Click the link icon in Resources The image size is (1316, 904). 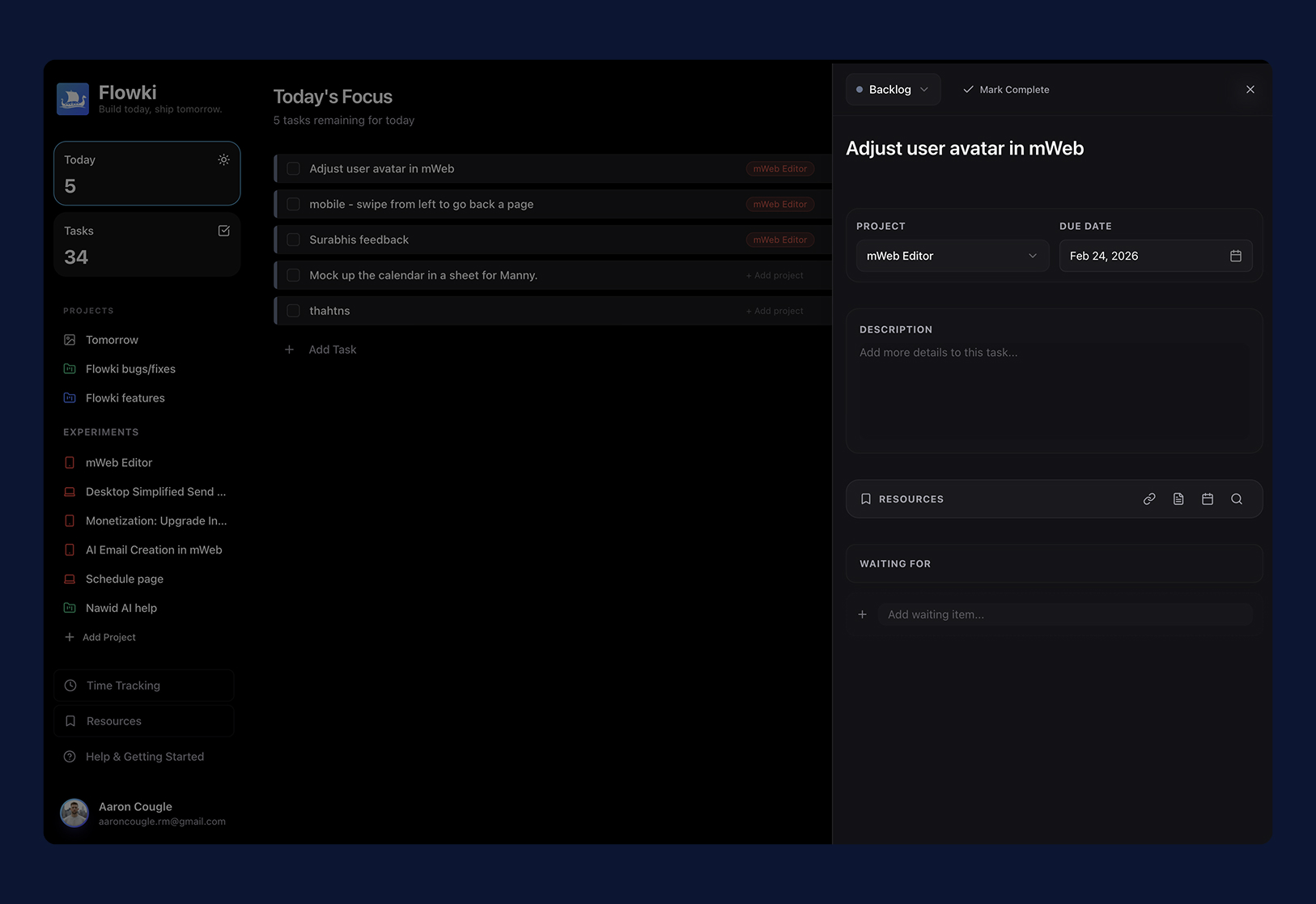[x=1149, y=499]
